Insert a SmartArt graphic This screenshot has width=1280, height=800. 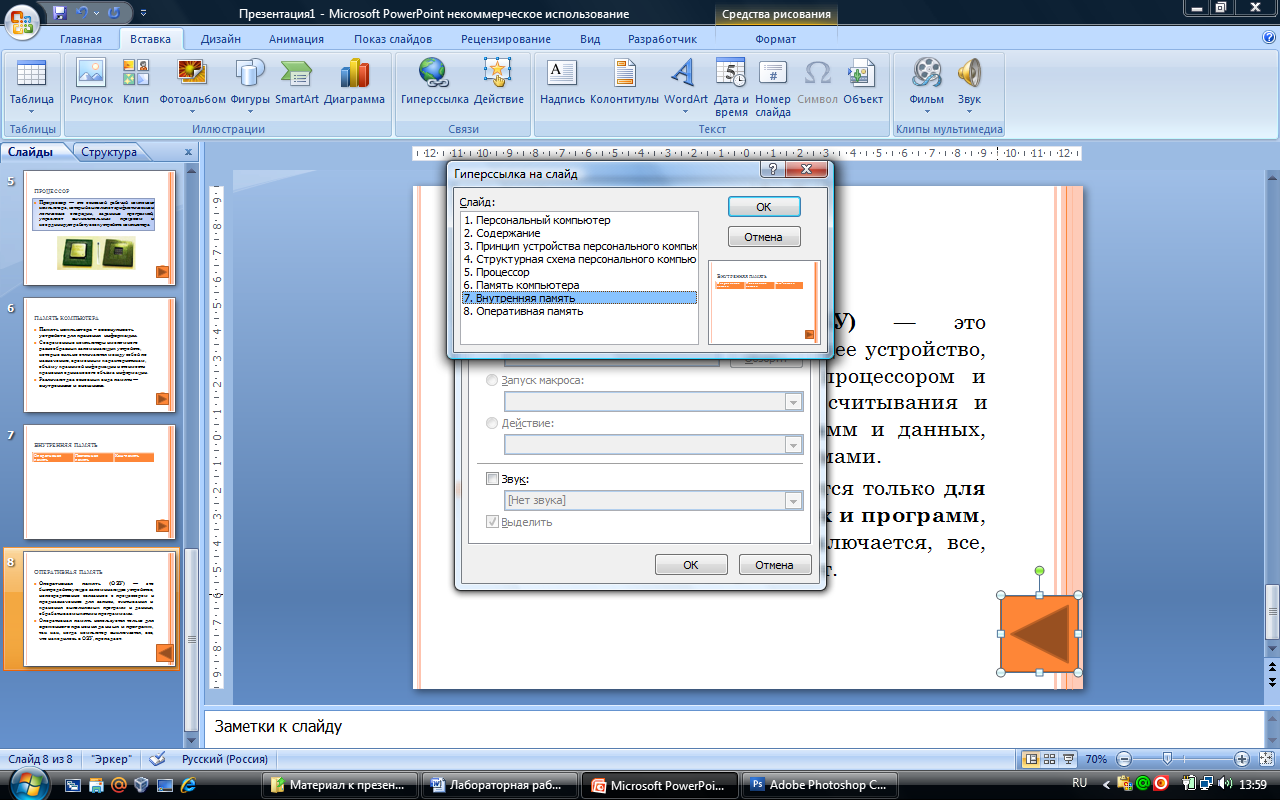(297, 82)
